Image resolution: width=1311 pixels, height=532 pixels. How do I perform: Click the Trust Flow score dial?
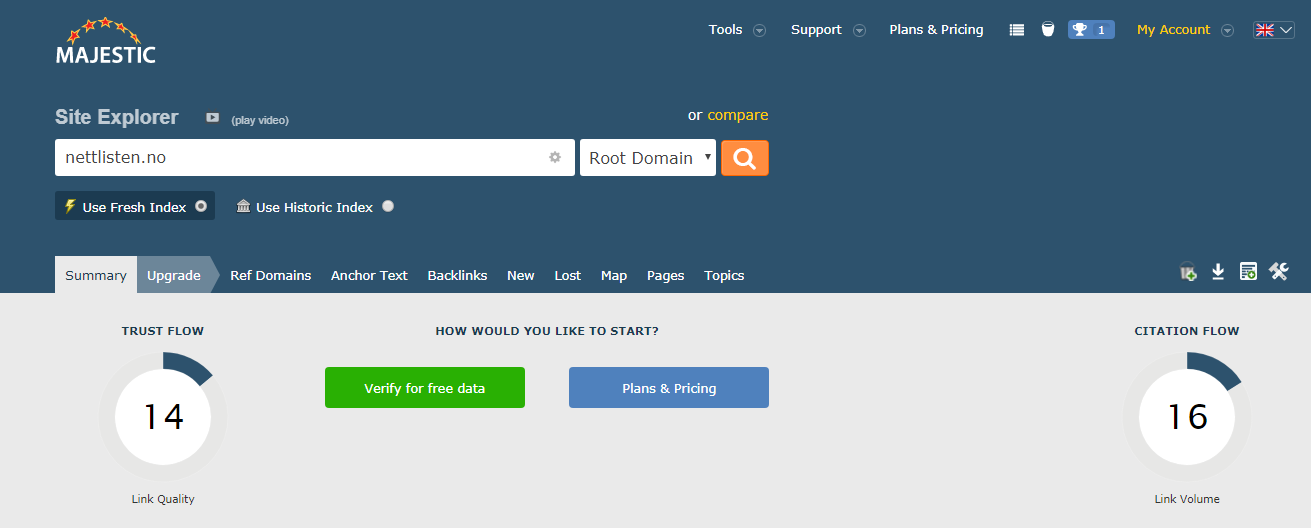pyautogui.click(x=163, y=416)
